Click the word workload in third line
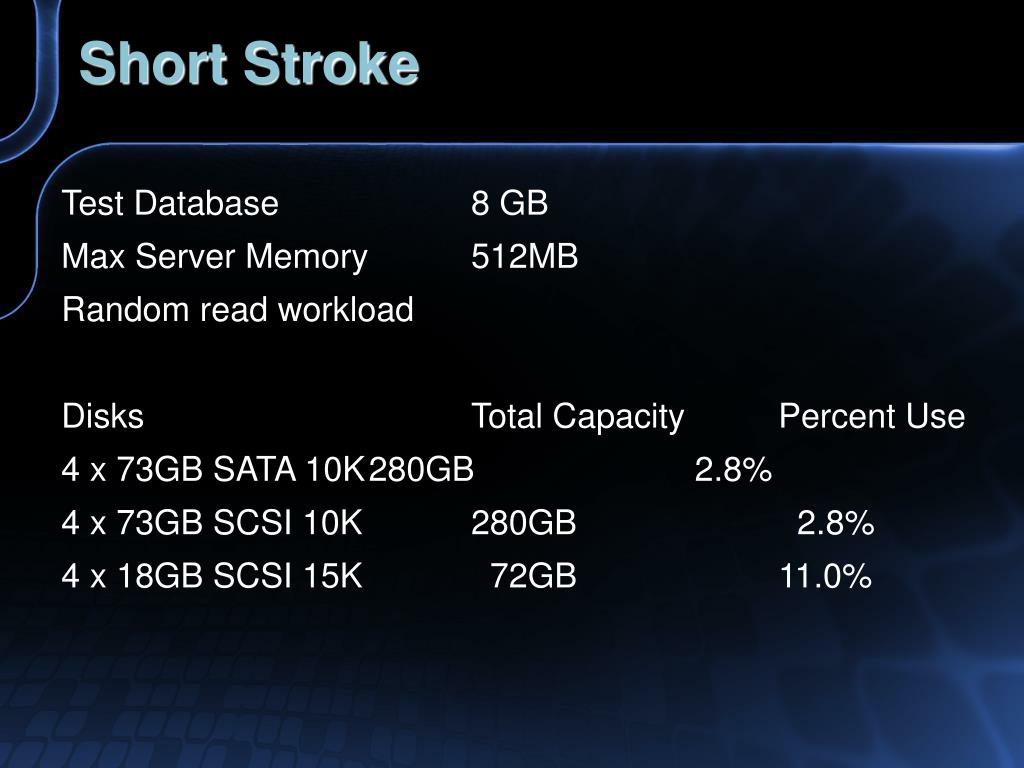The width and height of the screenshot is (1024, 768). point(345,309)
